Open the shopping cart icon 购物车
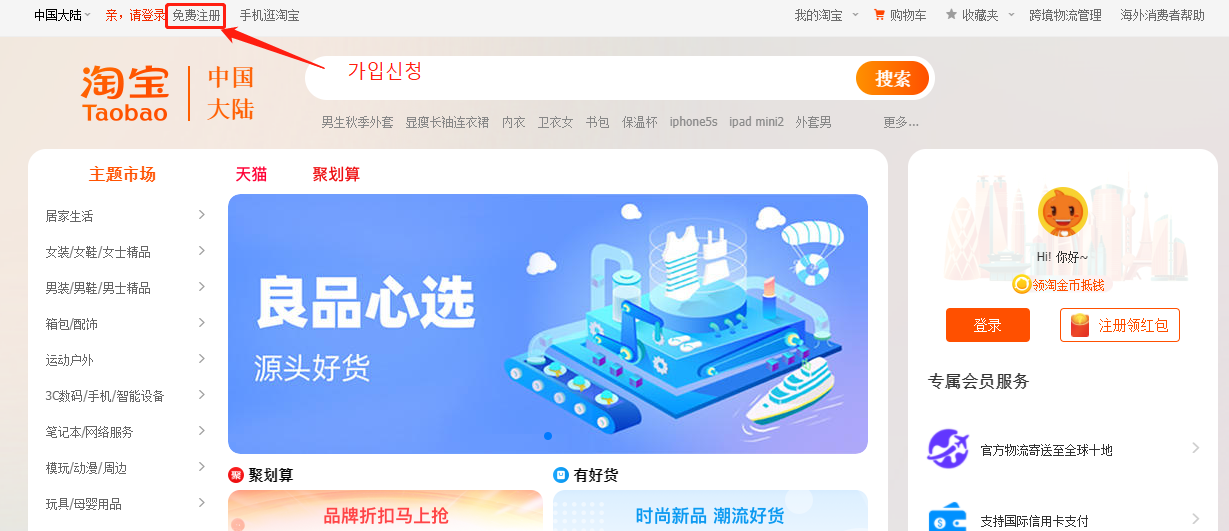1229x531 pixels. click(879, 15)
